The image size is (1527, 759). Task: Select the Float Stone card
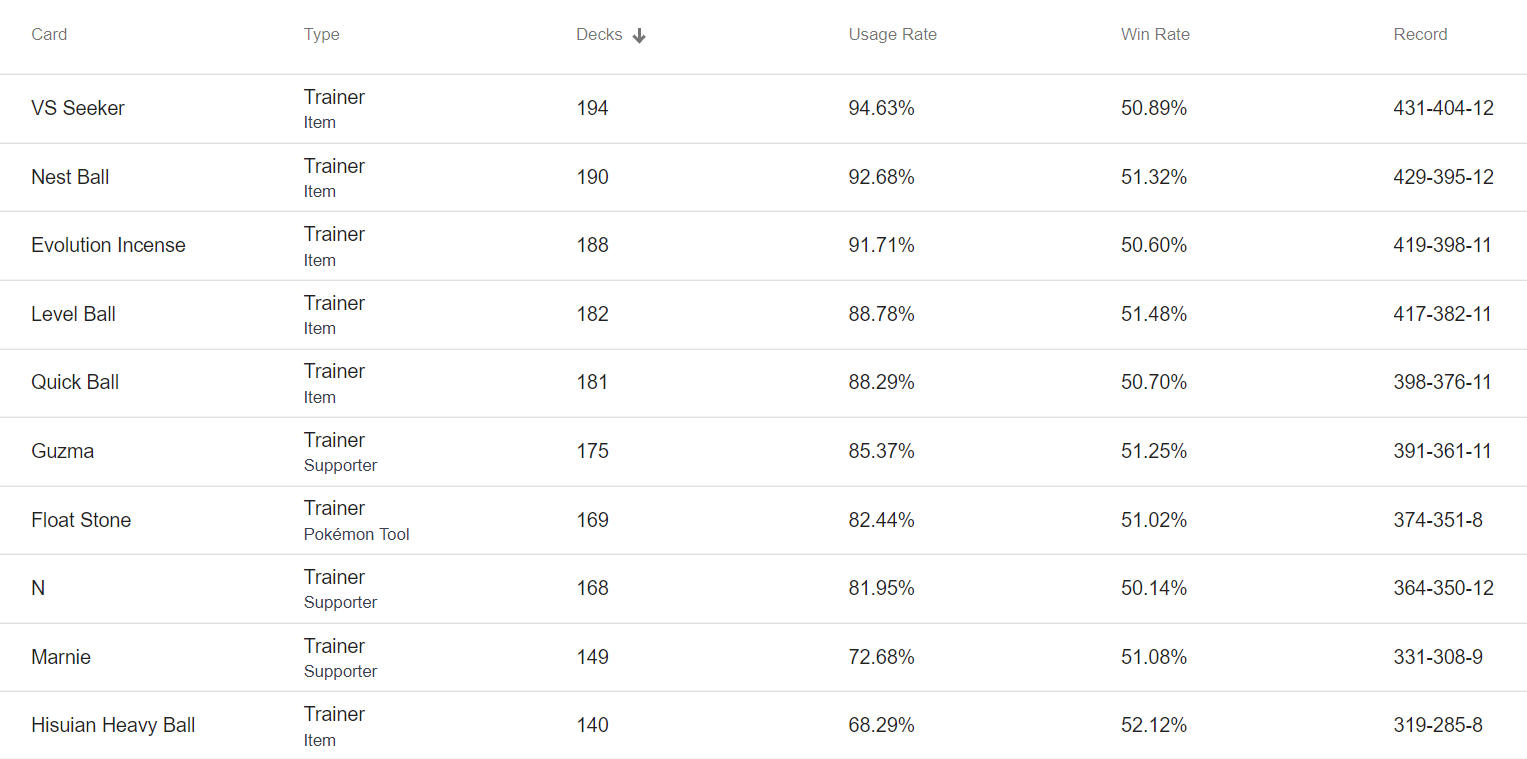(x=81, y=520)
